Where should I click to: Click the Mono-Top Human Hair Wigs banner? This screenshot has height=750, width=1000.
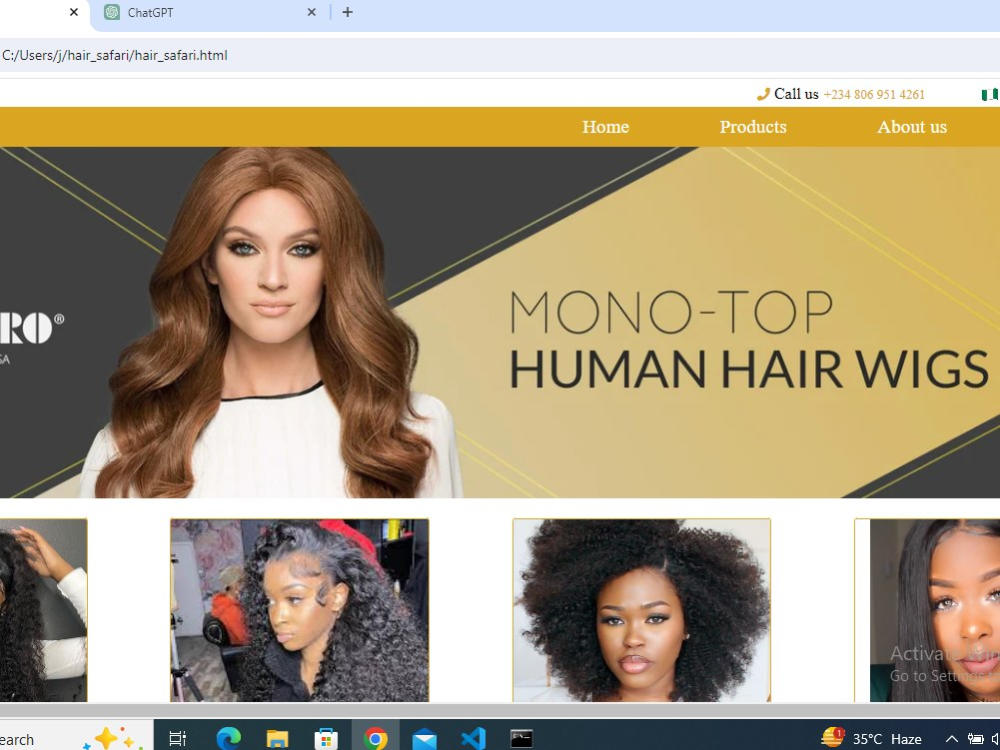[x=500, y=322]
